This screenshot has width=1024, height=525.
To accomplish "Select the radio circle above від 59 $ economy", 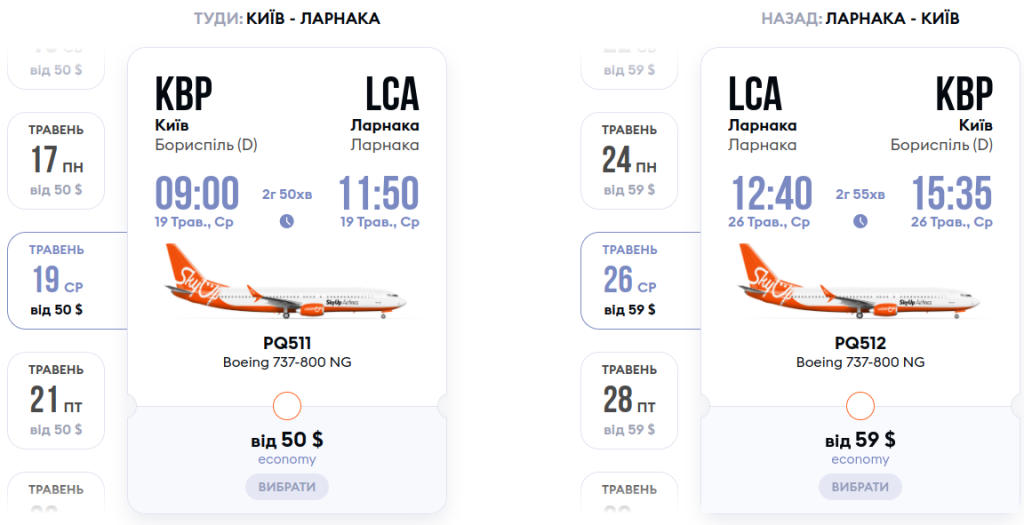I will (860, 406).
